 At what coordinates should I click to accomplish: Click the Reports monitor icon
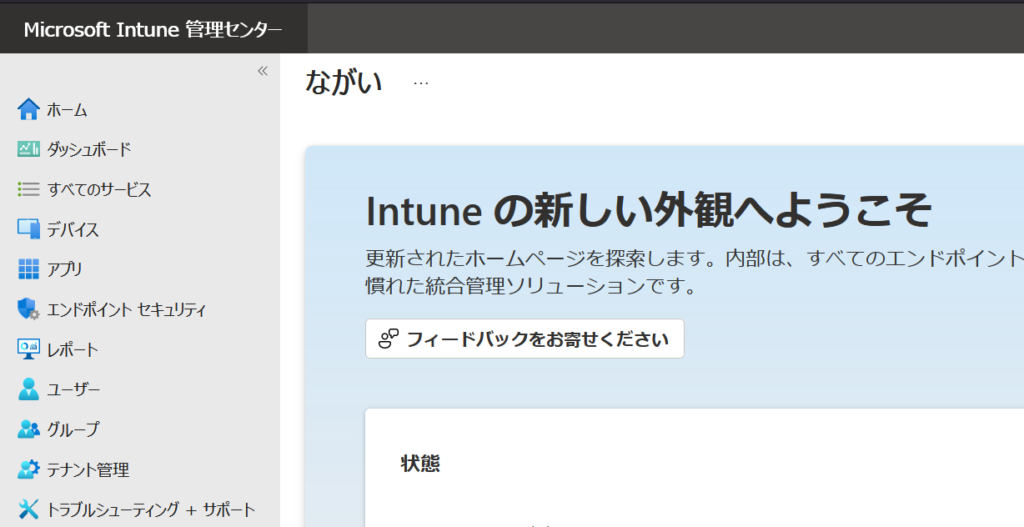(x=28, y=349)
